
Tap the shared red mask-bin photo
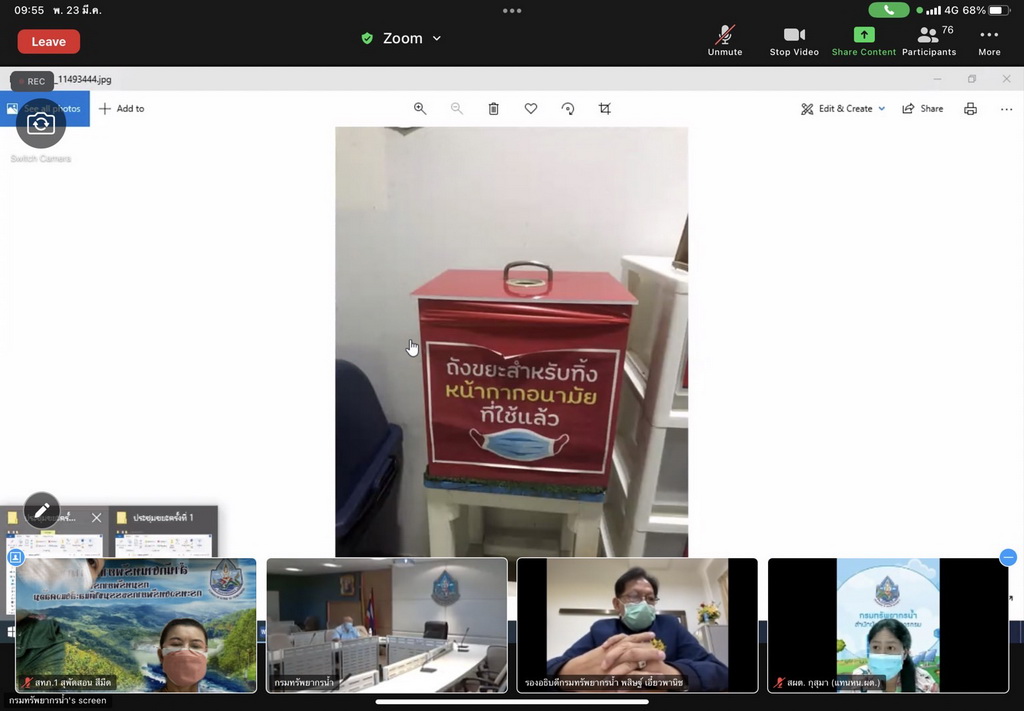point(511,341)
